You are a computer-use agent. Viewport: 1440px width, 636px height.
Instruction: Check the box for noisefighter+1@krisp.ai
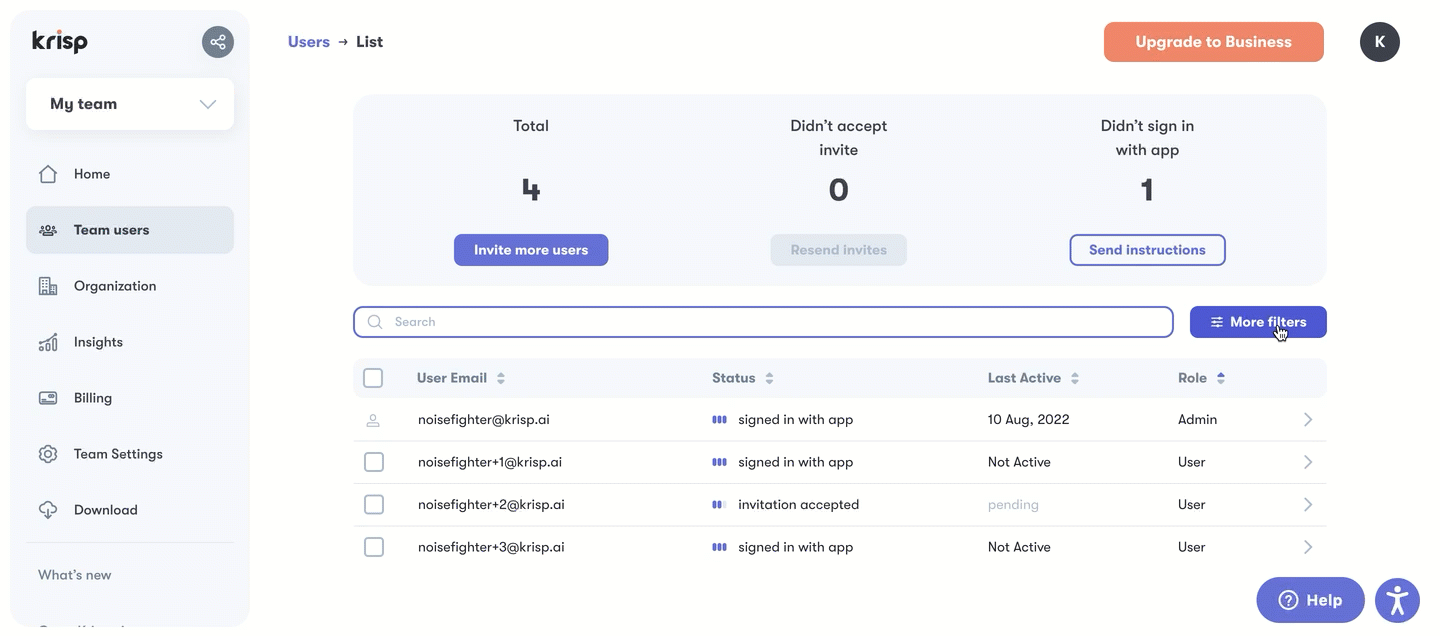pyautogui.click(x=373, y=462)
